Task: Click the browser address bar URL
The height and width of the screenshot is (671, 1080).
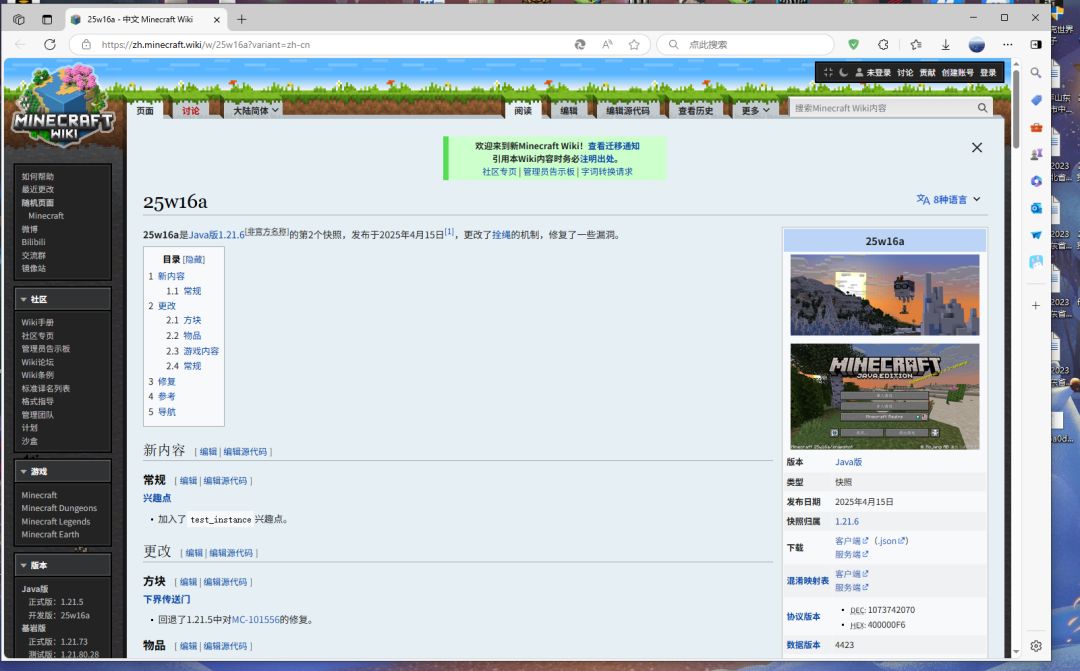Action: [x=205, y=44]
